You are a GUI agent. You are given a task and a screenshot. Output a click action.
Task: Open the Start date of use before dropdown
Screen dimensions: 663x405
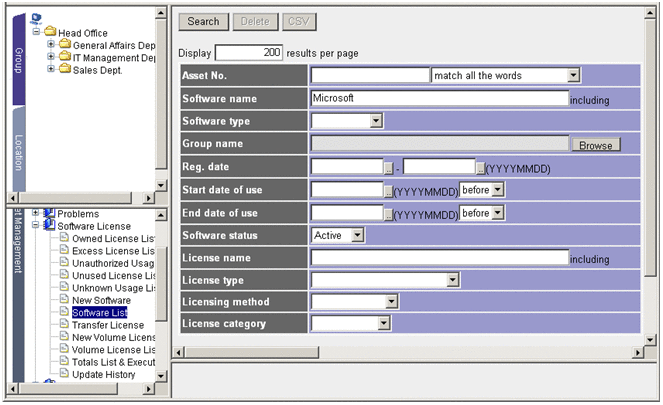click(x=498, y=189)
